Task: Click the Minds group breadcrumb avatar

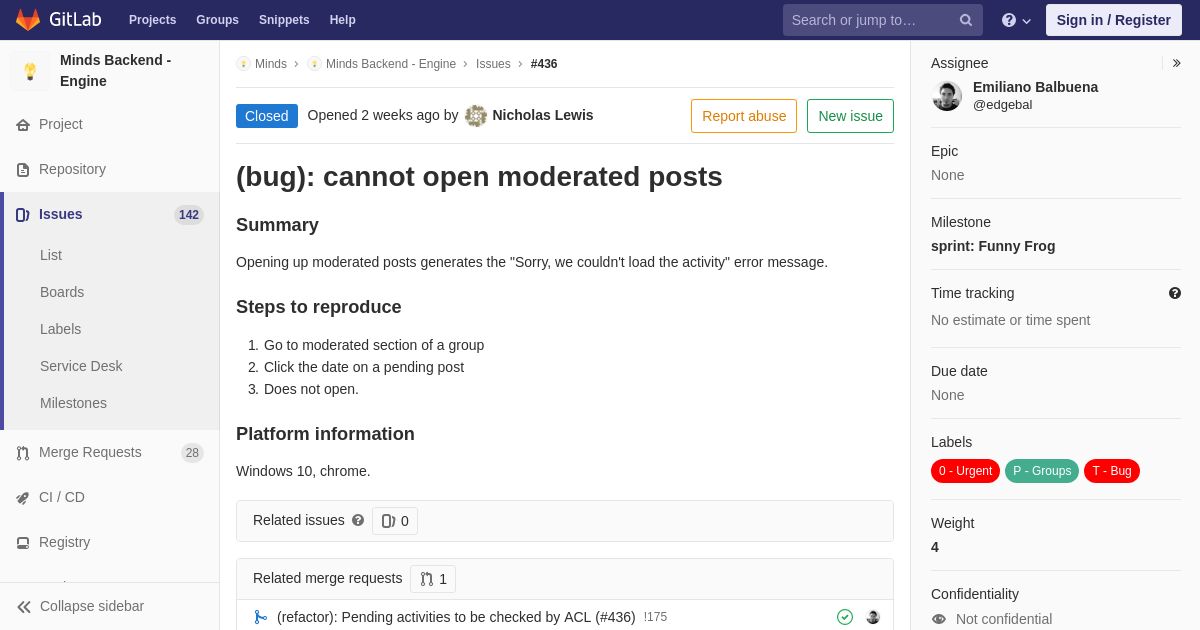Action: [x=243, y=64]
